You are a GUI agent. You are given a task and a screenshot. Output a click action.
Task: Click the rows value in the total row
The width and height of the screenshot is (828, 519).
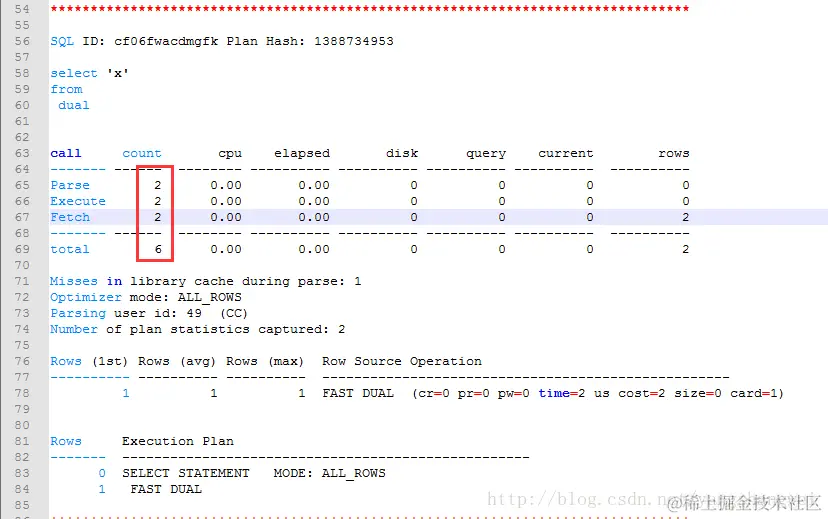click(x=685, y=249)
